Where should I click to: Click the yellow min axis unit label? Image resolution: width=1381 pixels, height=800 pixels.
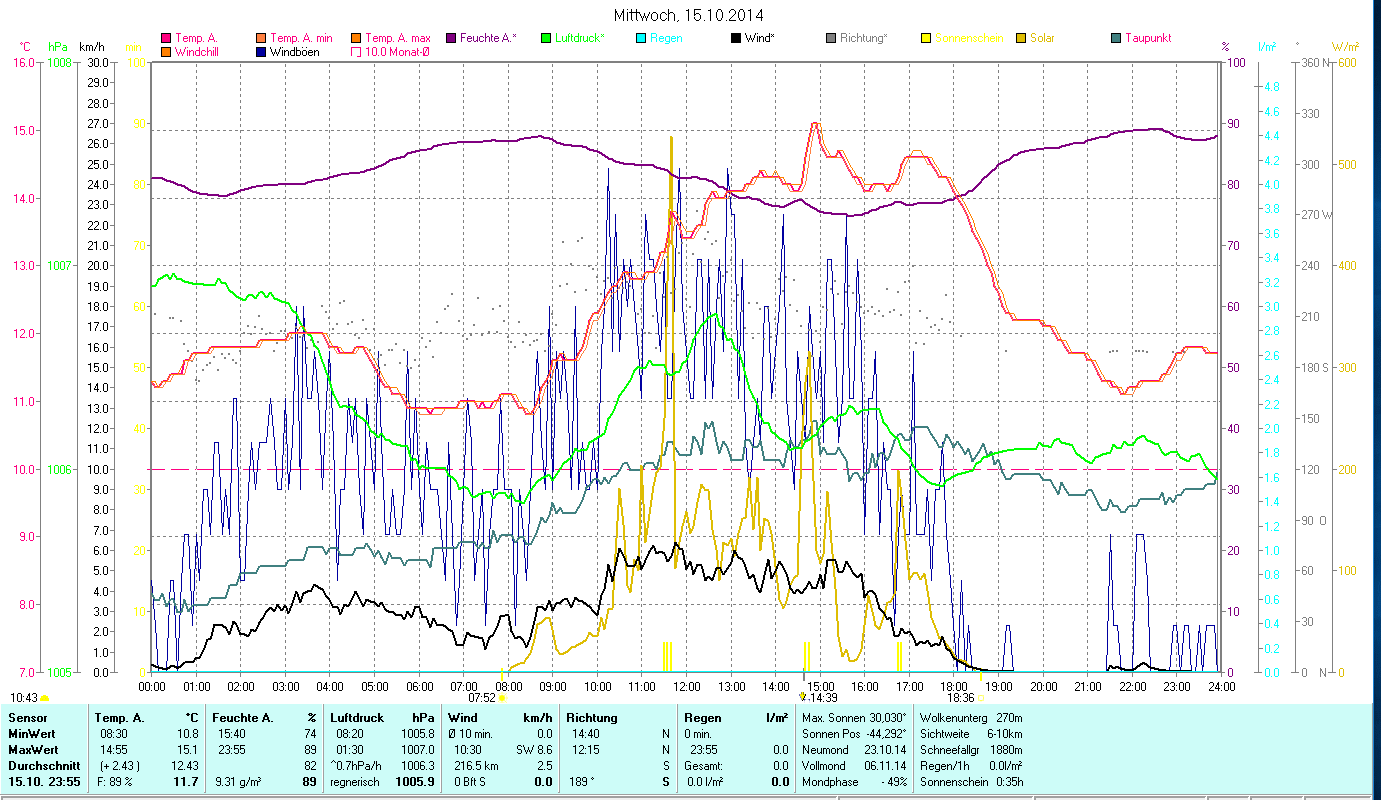(133, 47)
